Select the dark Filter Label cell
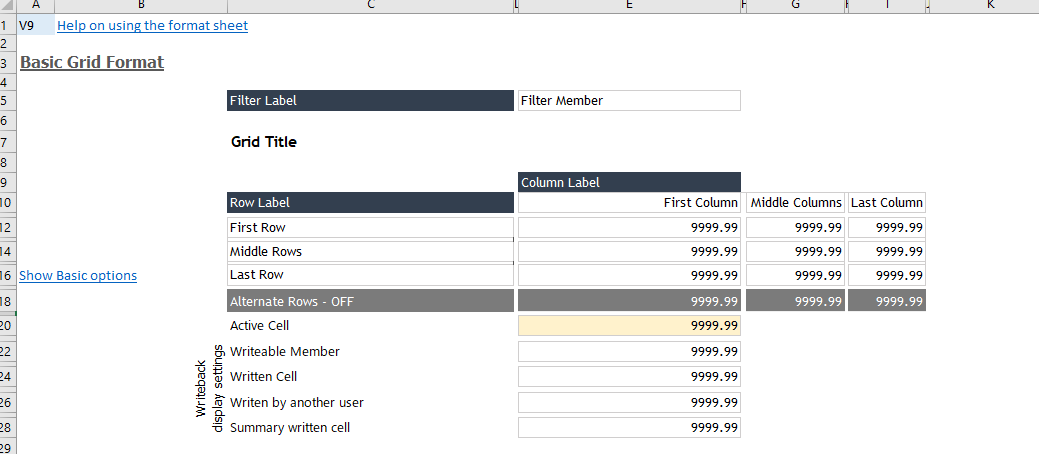 pyautogui.click(x=370, y=101)
